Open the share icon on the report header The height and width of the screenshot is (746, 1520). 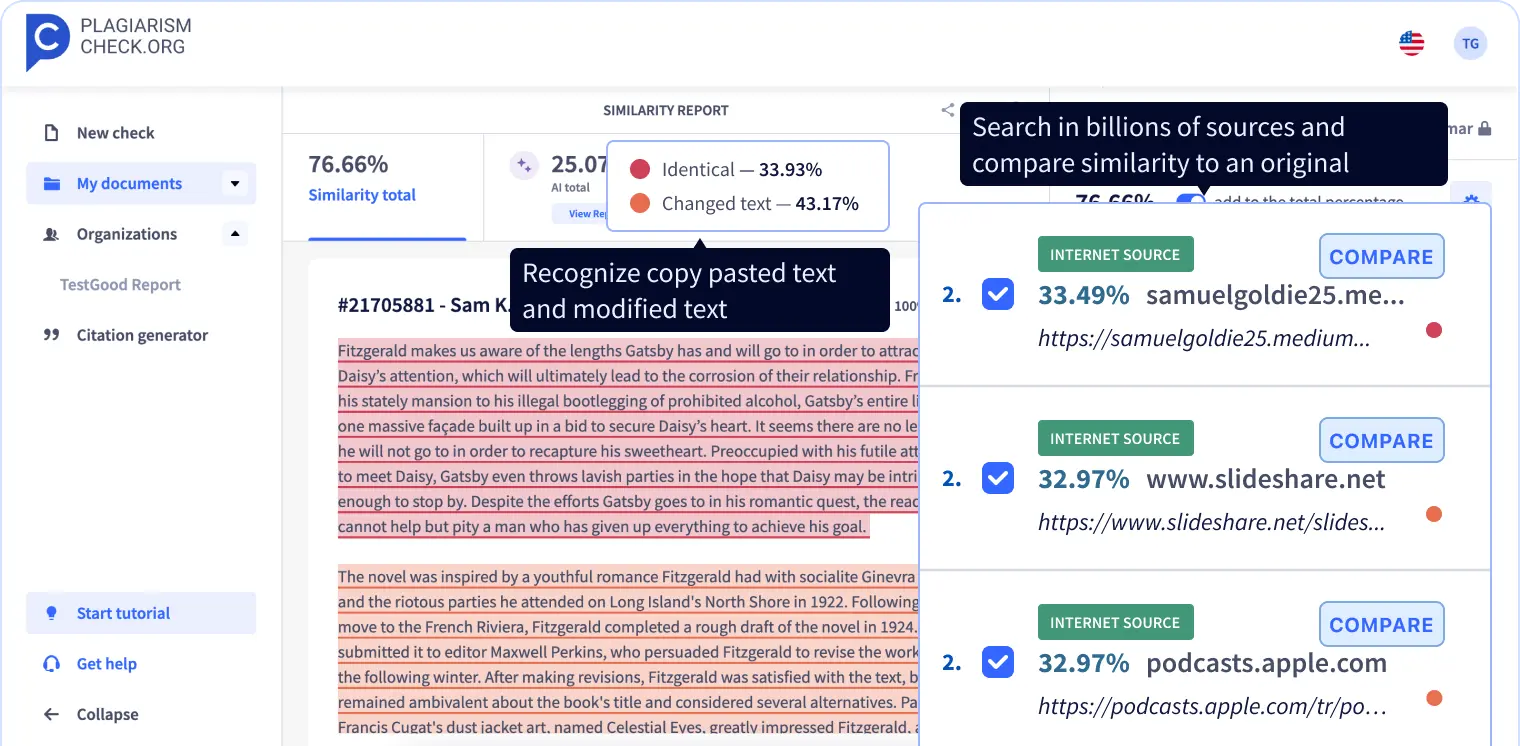[x=947, y=110]
